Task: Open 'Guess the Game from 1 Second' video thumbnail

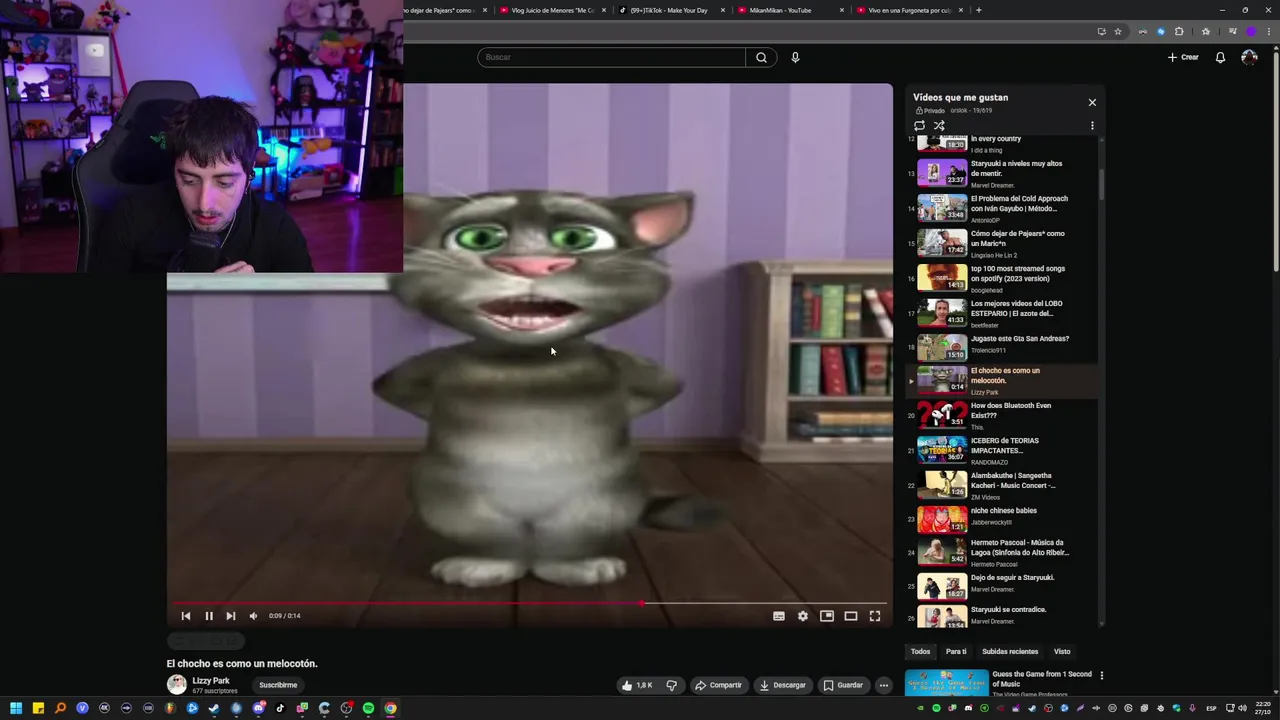Action: (946, 683)
